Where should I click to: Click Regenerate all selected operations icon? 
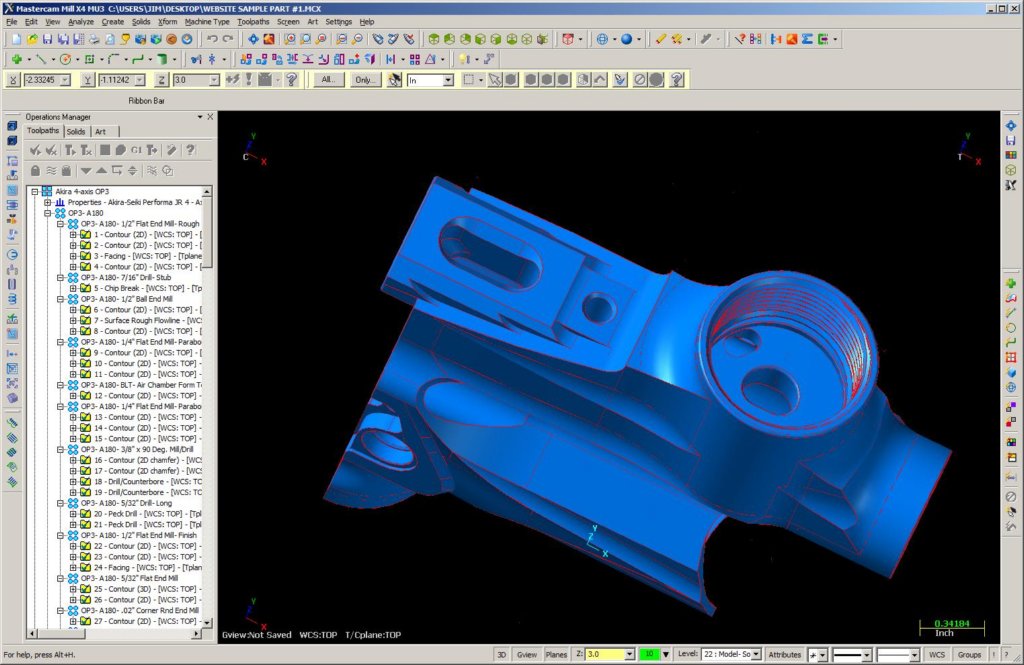click(x=70, y=150)
